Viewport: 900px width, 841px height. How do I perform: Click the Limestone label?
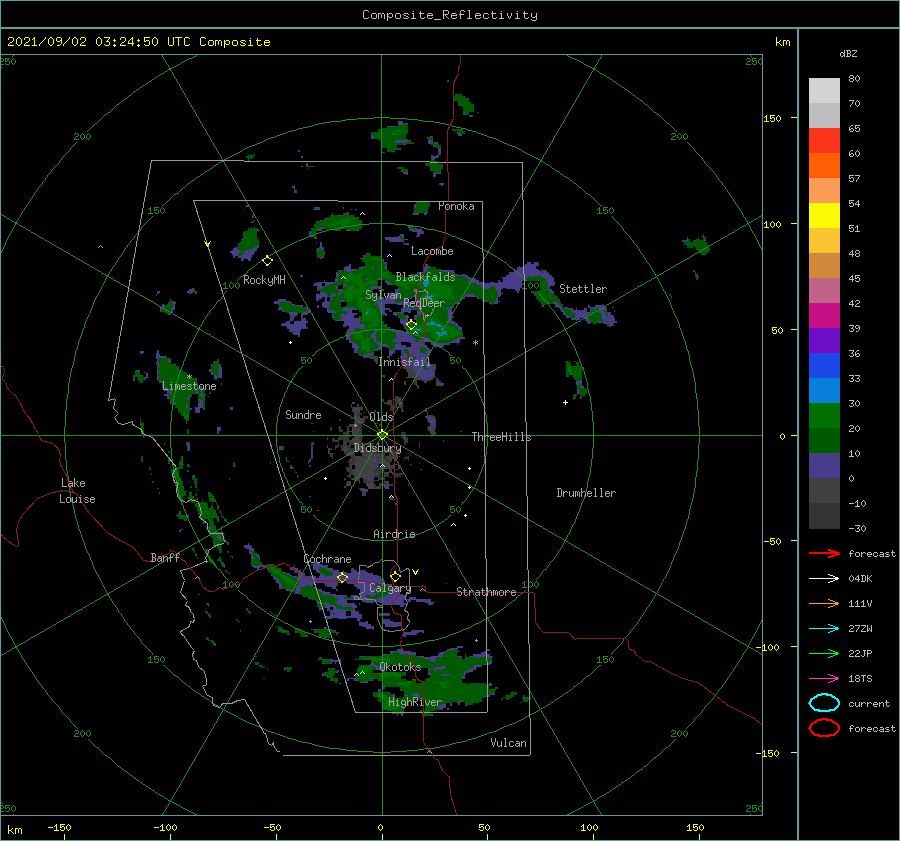point(189,386)
